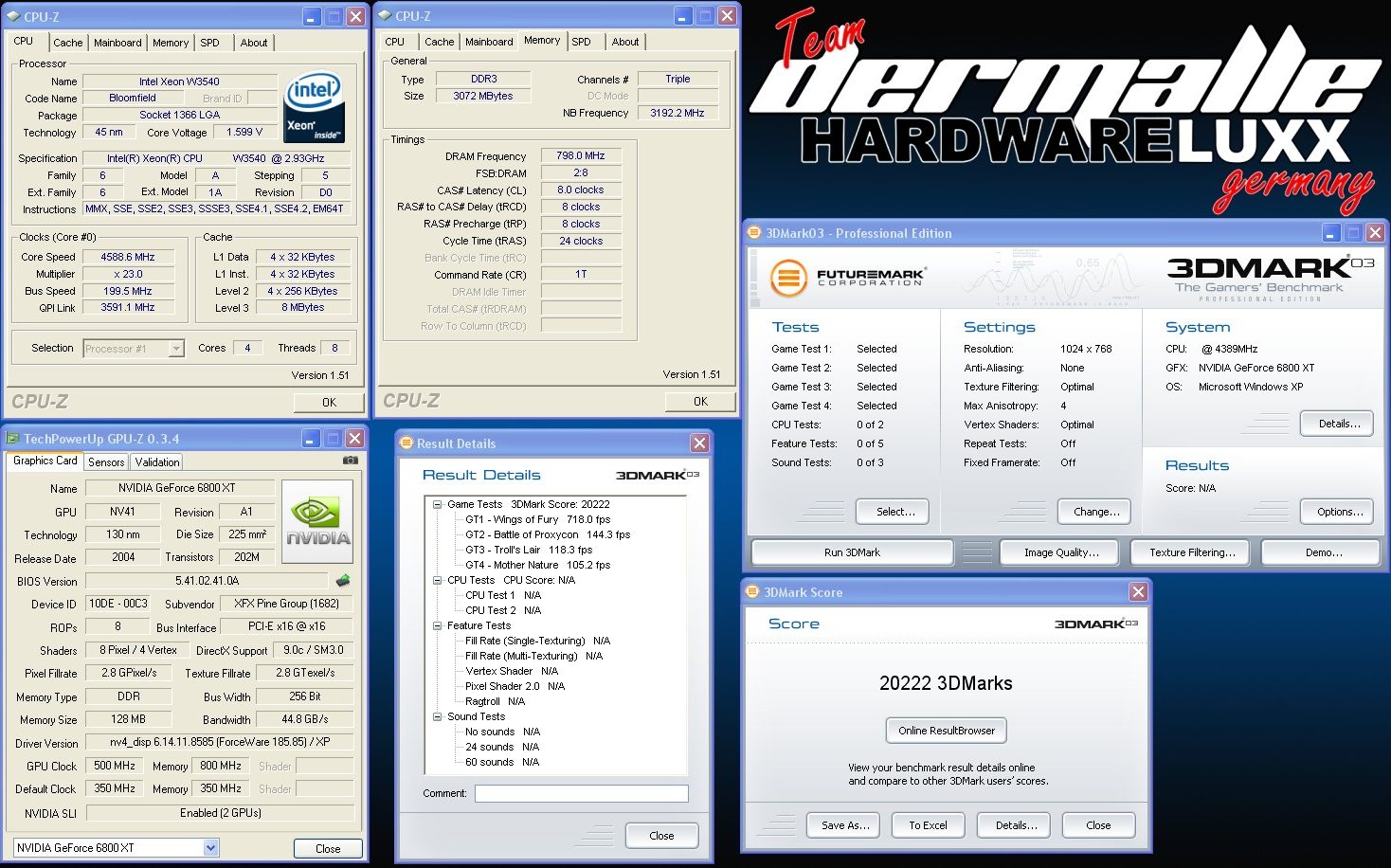Open the NVIDIA GeForce 6800 XT GPU dropdown
The height and width of the screenshot is (868, 1391).
[x=210, y=848]
